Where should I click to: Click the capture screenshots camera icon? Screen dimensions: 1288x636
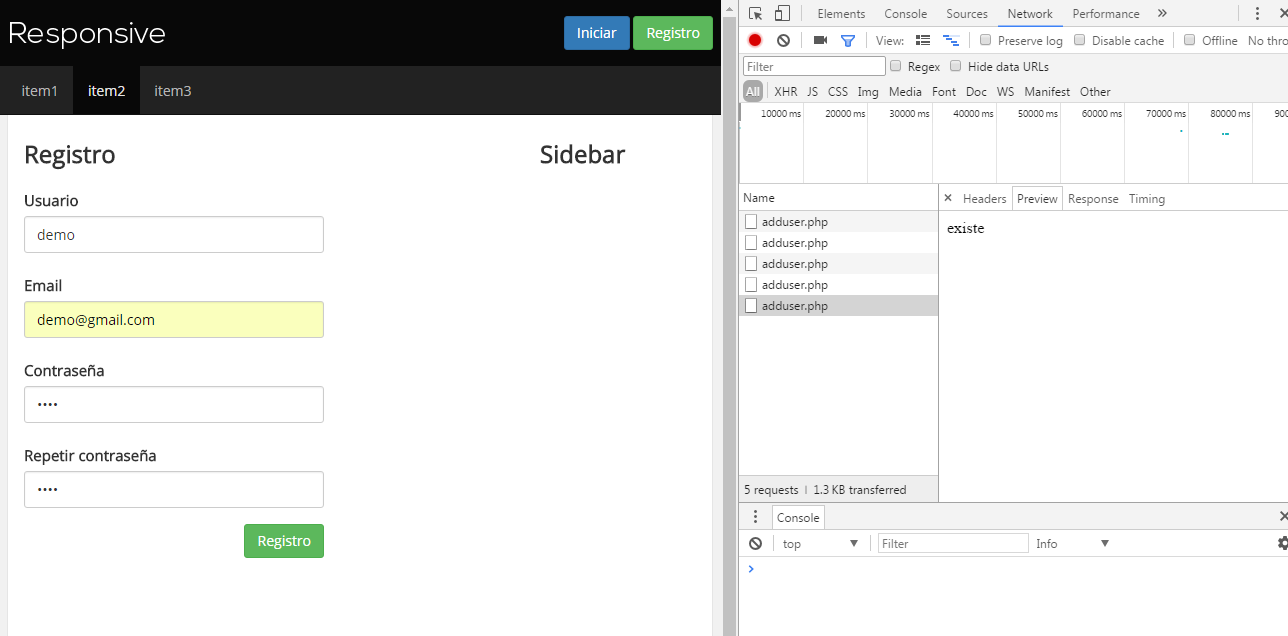tap(820, 40)
